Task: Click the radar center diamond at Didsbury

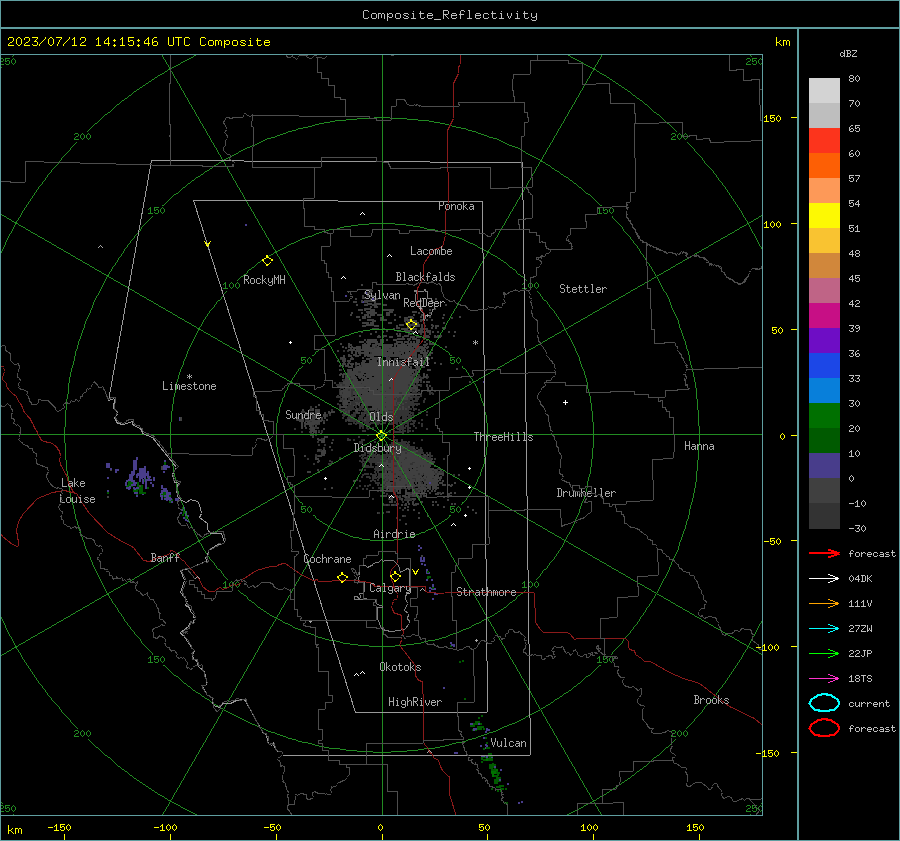Action: (x=382, y=436)
